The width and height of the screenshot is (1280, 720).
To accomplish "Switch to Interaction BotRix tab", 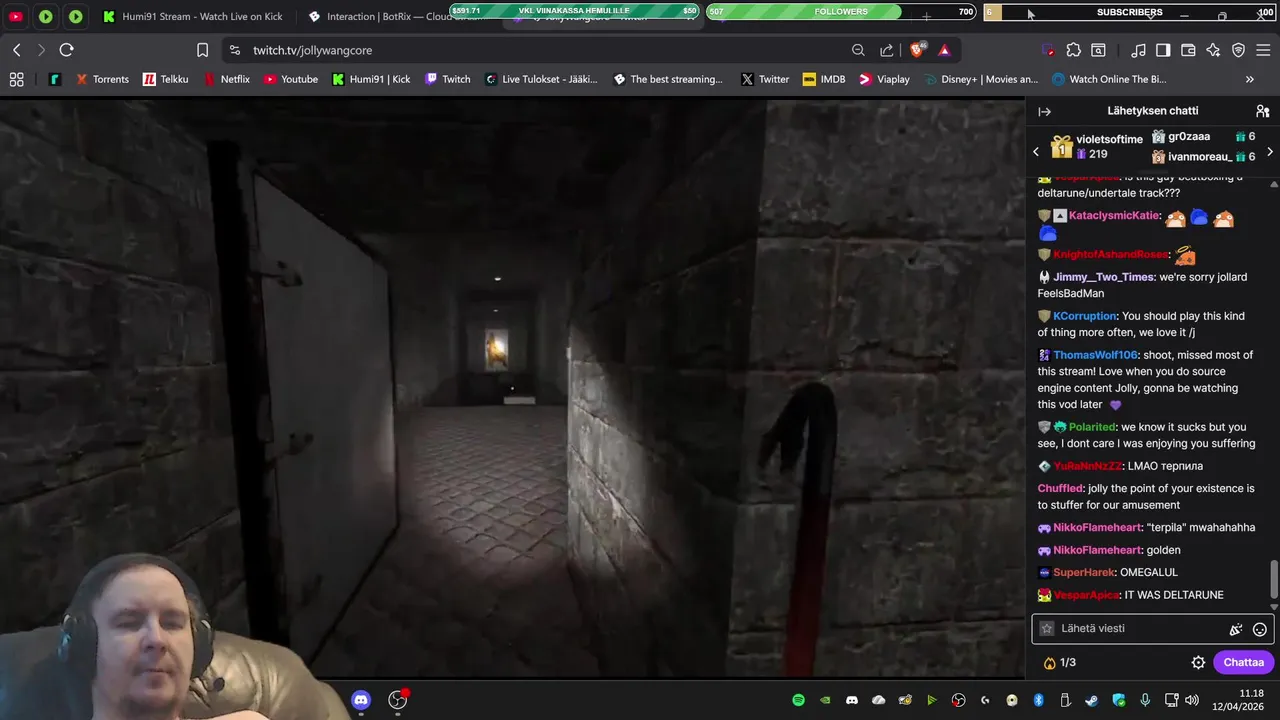I will pos(395,16).
